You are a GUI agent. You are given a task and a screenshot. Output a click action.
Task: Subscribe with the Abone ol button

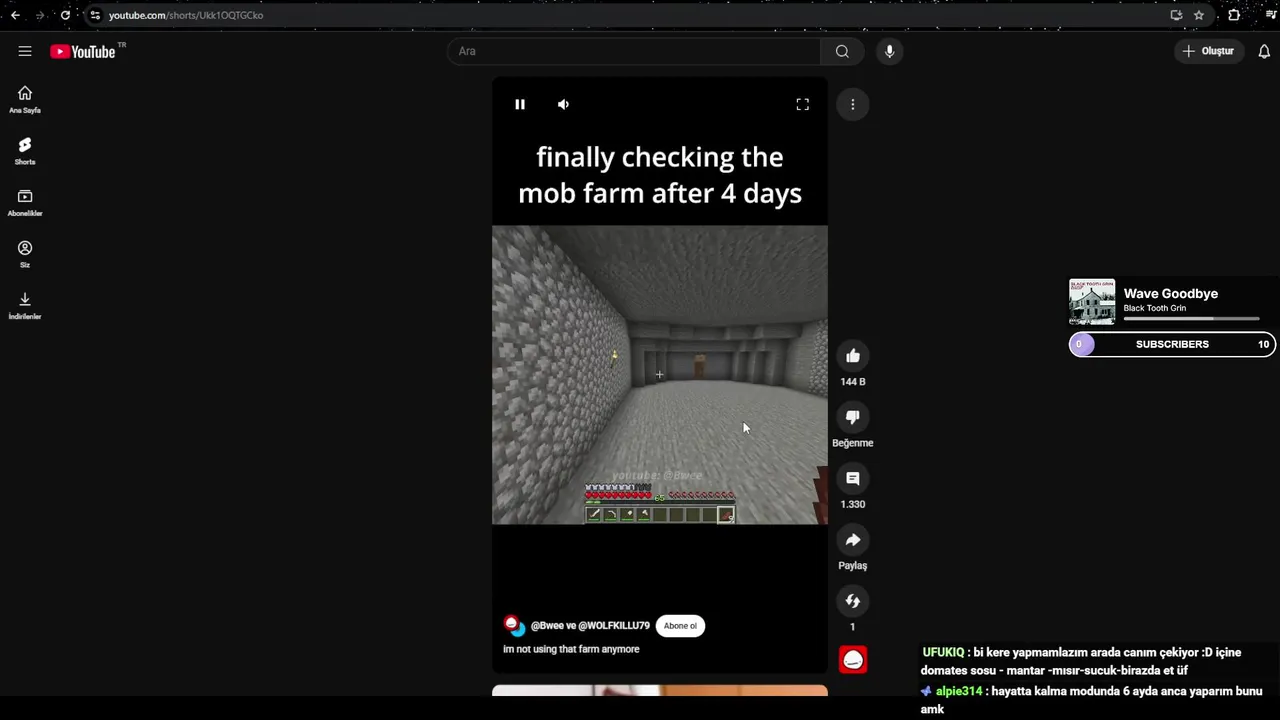coord(680,626)
